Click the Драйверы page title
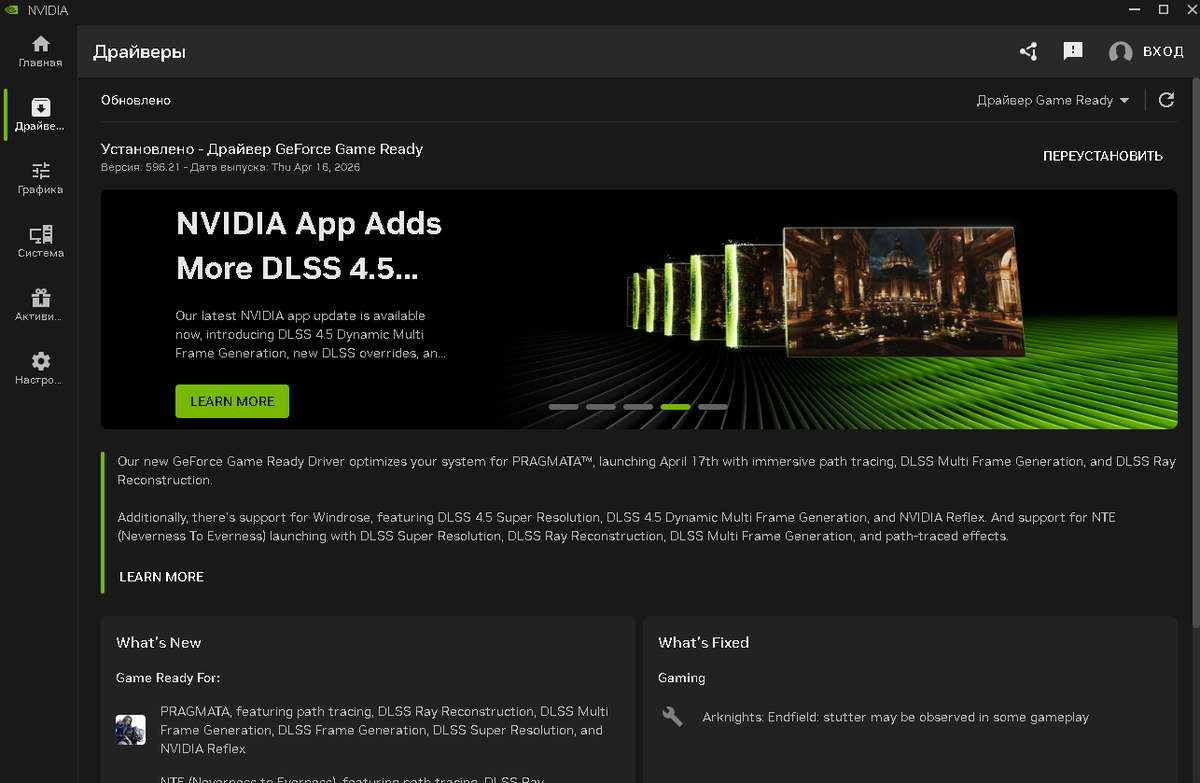Viewport: 1200px width, 783px height. pyautogui.click(x=139, y=52)
